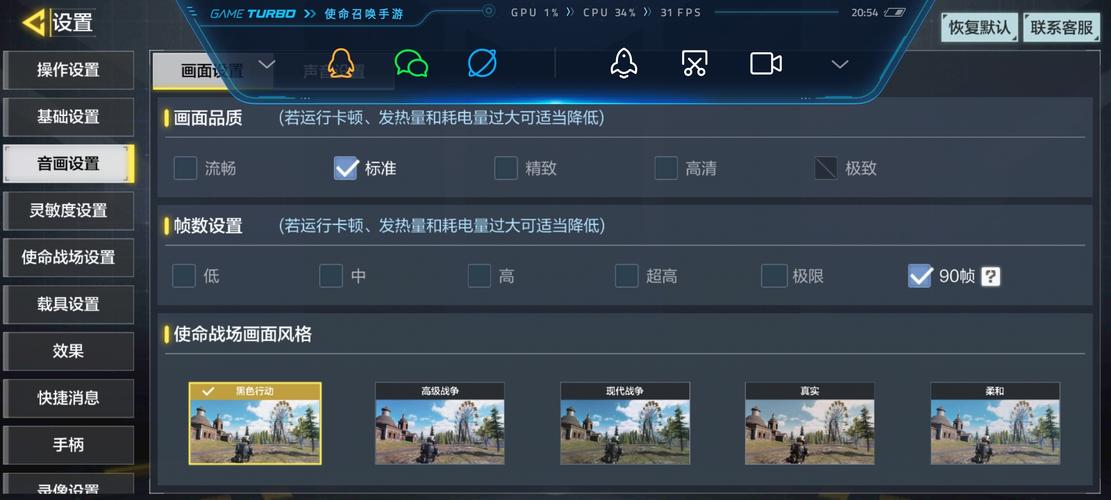Set frame rate to 极限
Image resolution: width=1111 pixels, height=500 pixels.
[774, 276]
